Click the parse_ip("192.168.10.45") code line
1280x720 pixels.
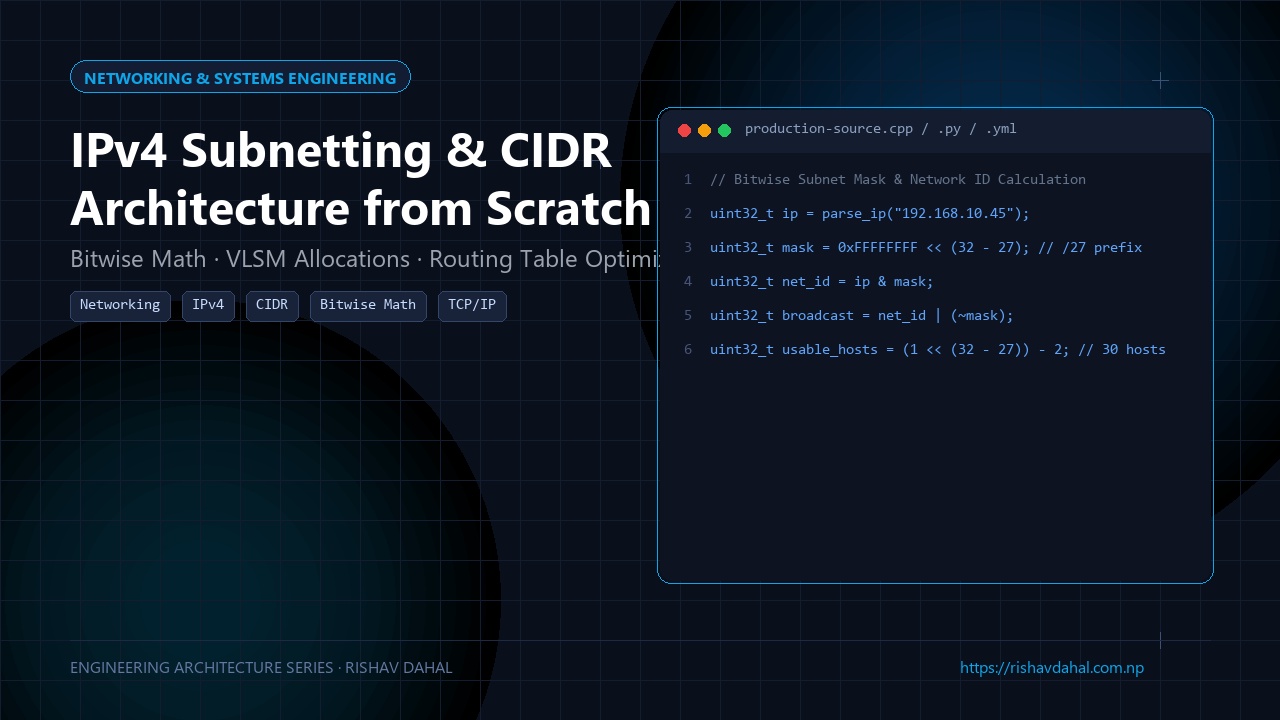coord(870,214)
